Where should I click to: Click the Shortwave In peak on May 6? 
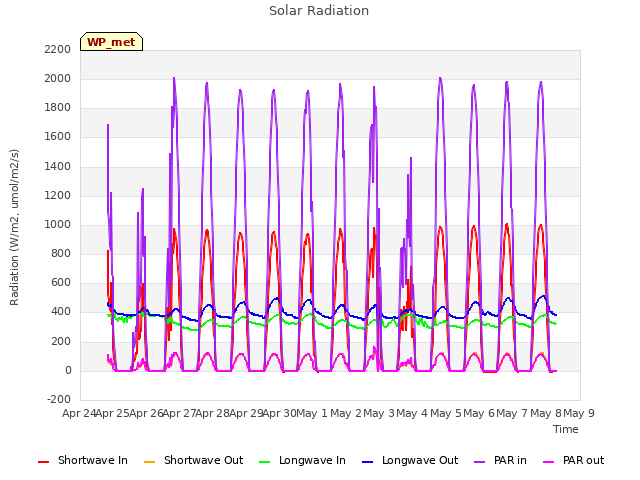click(x=507, y=224)
